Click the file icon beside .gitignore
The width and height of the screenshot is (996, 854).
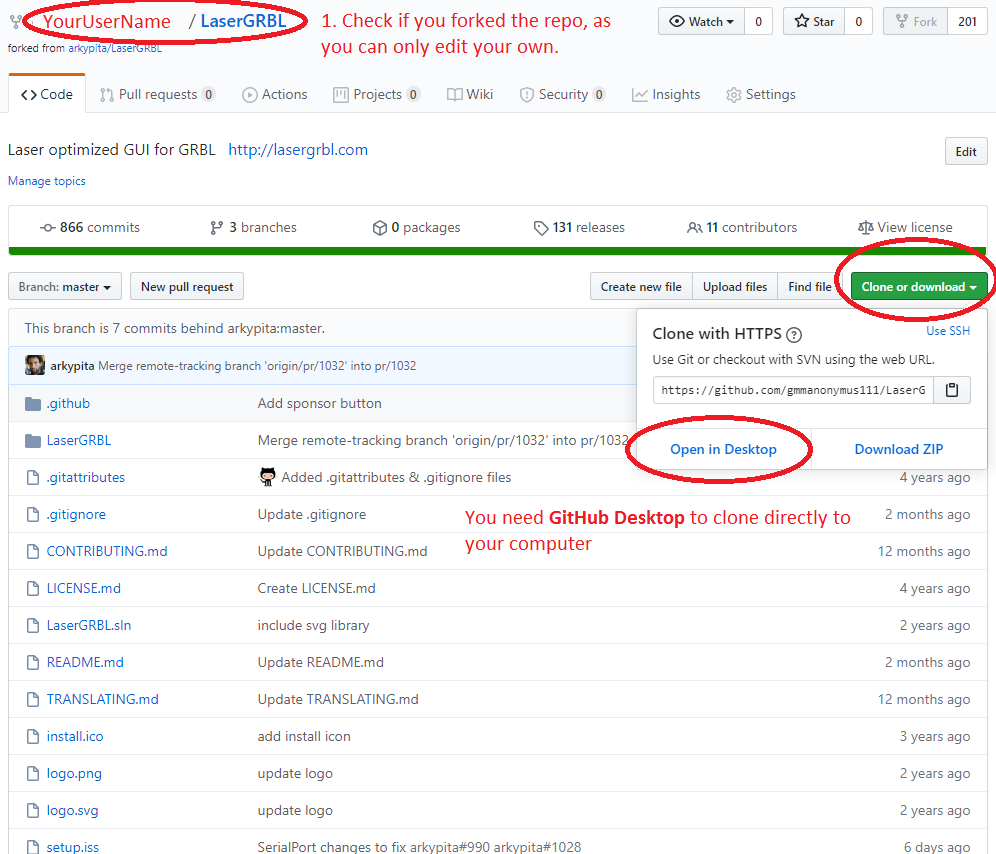[33, 514]
